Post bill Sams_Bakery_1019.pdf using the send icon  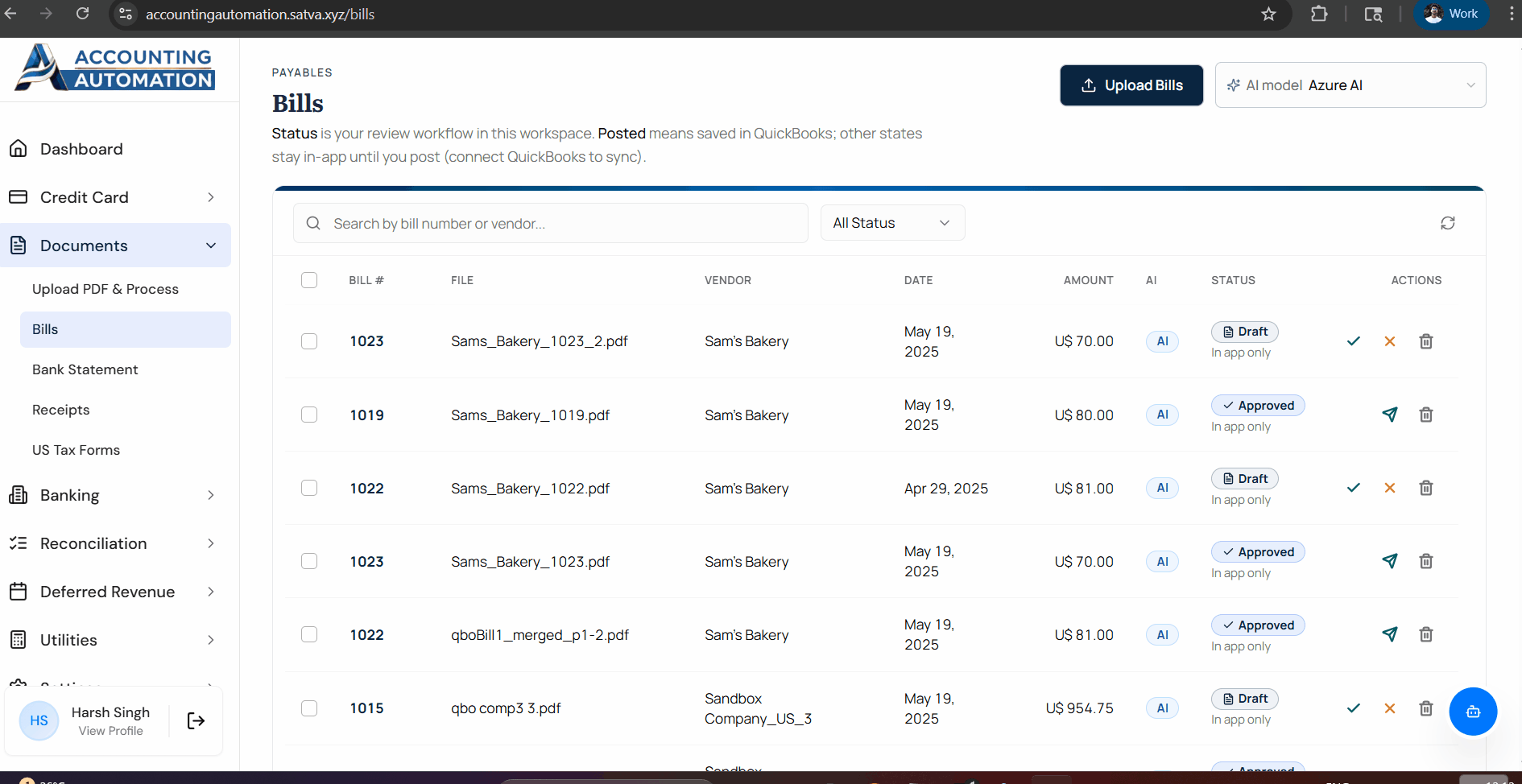[1390, 415]
